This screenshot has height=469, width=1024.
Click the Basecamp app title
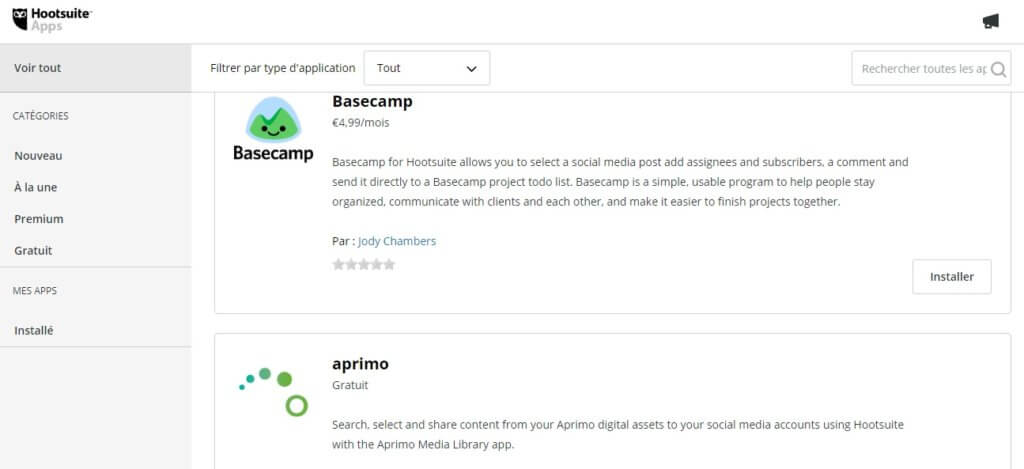tap(372, 102)
